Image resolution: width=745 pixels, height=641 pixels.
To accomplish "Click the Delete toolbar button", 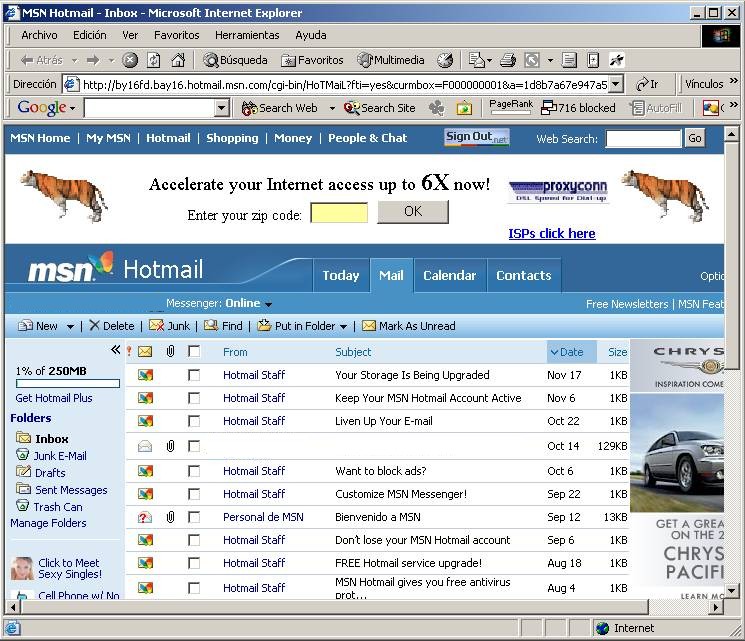I will (x=111, y=326).
